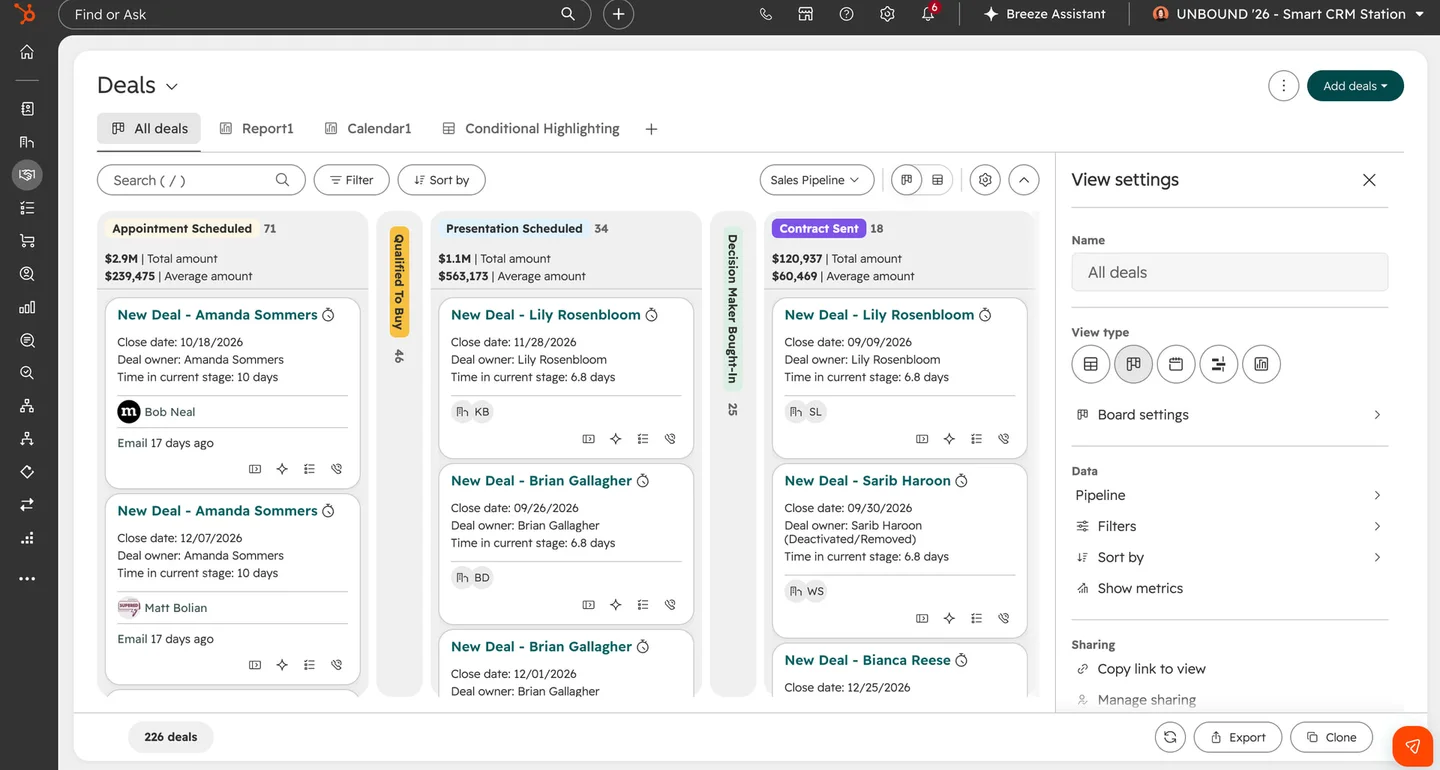Open the address book icon in the sidebar
Image resolution: width=1440 pixels, height=770 pixels.
[27, 109]
